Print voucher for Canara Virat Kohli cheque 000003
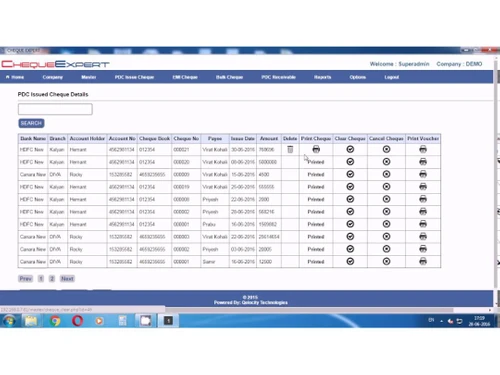Viewport: 500px width, 375px height. coord(423,237)
